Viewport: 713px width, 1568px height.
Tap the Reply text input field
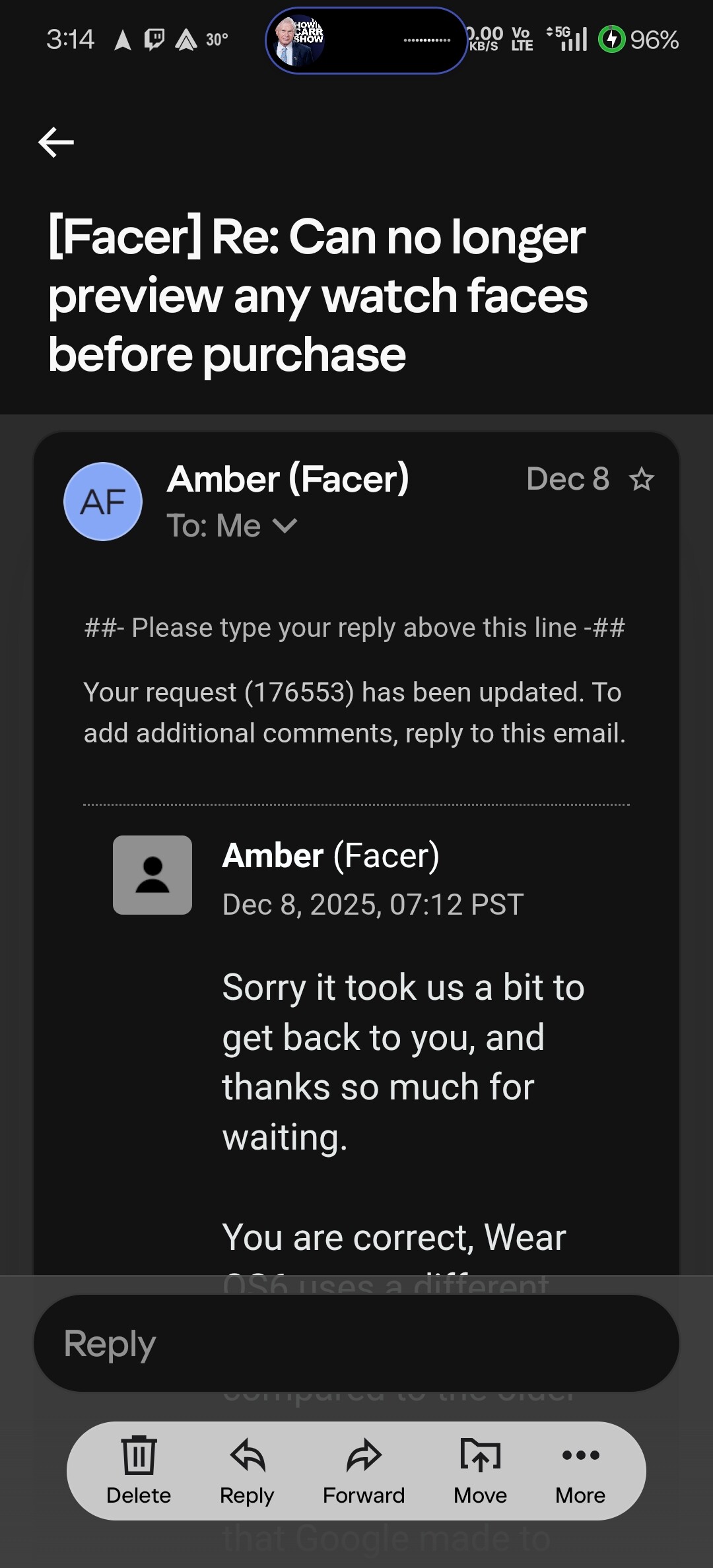(x=356, y=1344)
